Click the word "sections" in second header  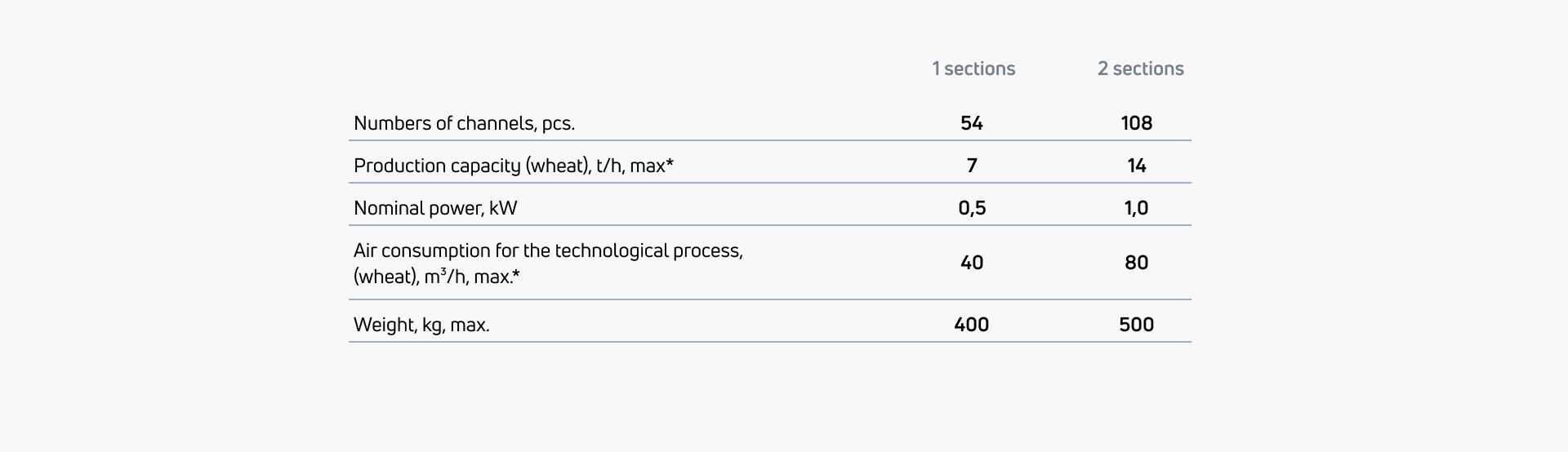tap(1148, 69)
